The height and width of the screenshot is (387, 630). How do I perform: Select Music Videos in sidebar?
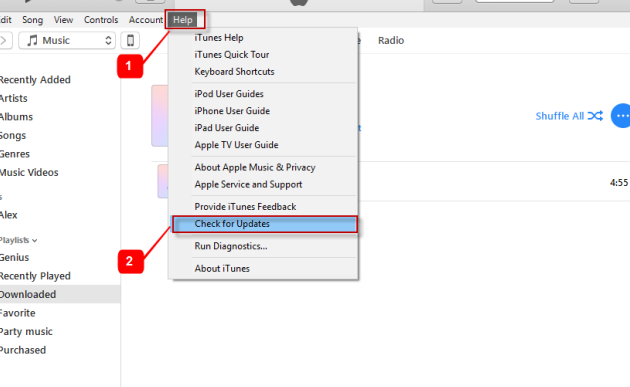tap(29, 172)
